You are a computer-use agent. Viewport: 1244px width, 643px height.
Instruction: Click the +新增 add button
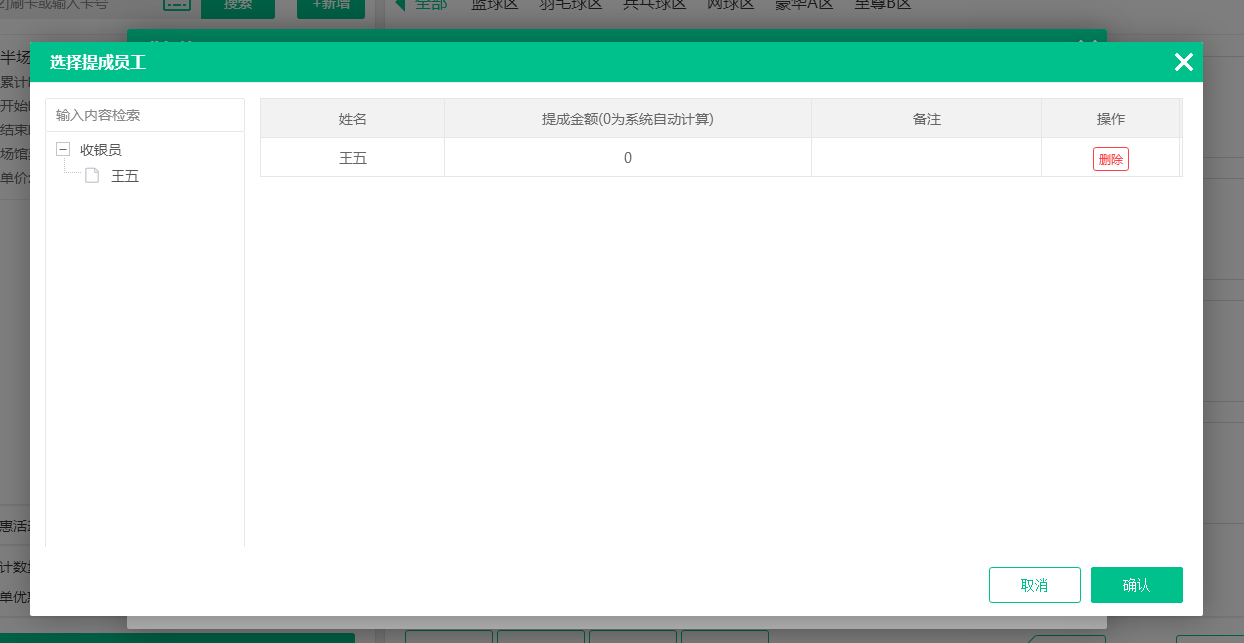point(331,6)
